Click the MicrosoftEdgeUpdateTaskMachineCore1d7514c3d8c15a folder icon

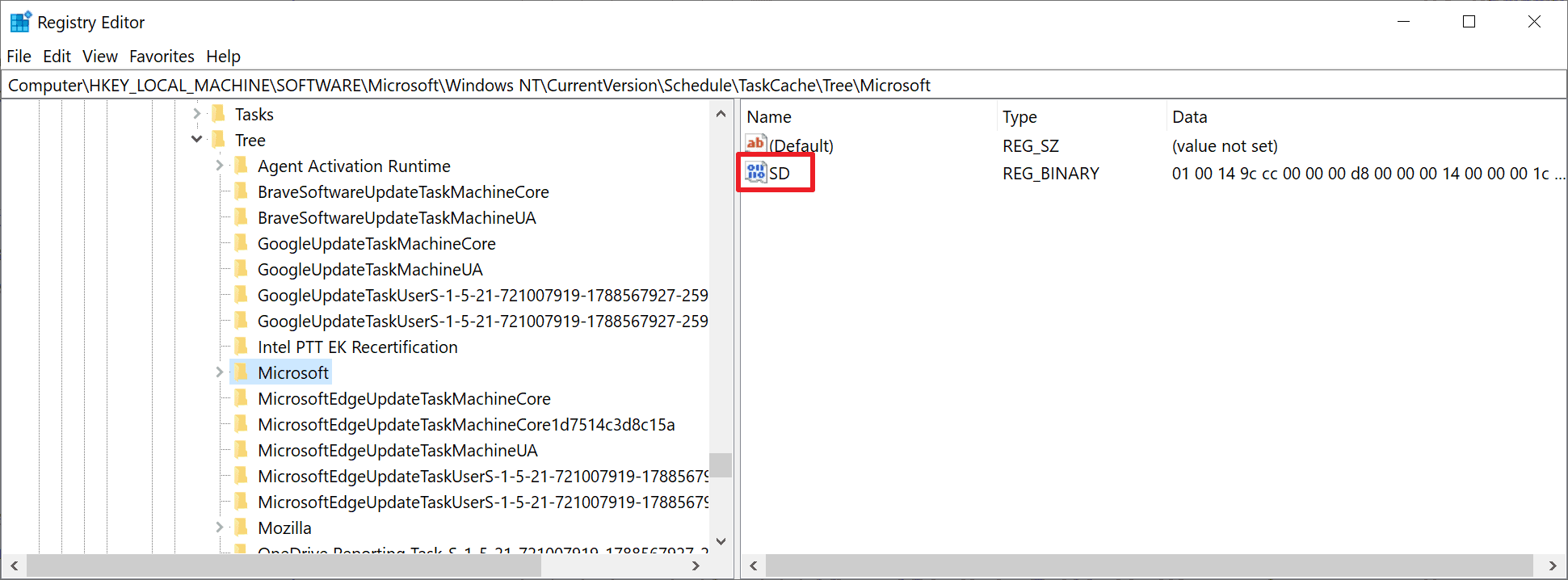[x=241, y=424]
